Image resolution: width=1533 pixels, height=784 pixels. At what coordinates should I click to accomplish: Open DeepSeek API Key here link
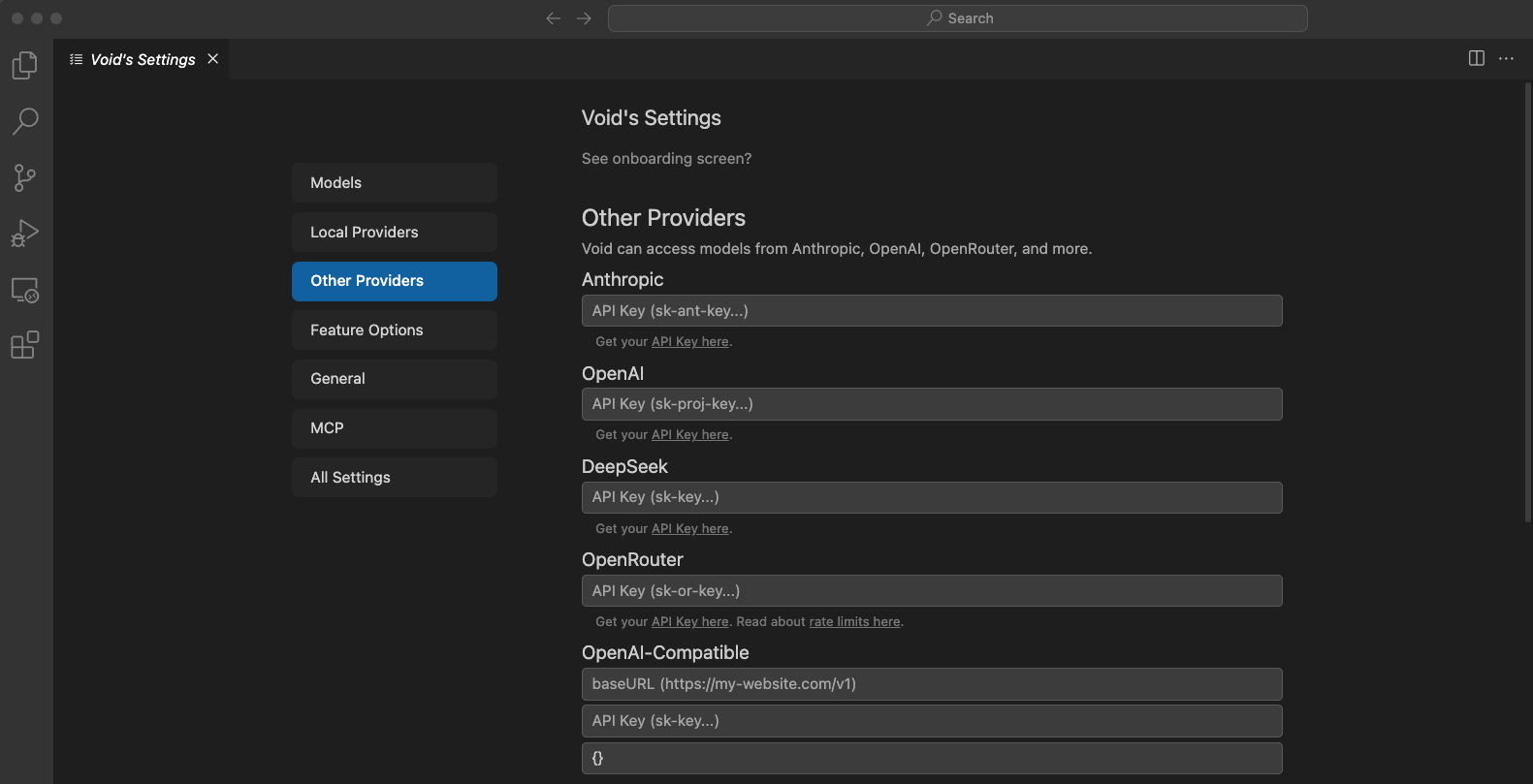pos(690,529)
